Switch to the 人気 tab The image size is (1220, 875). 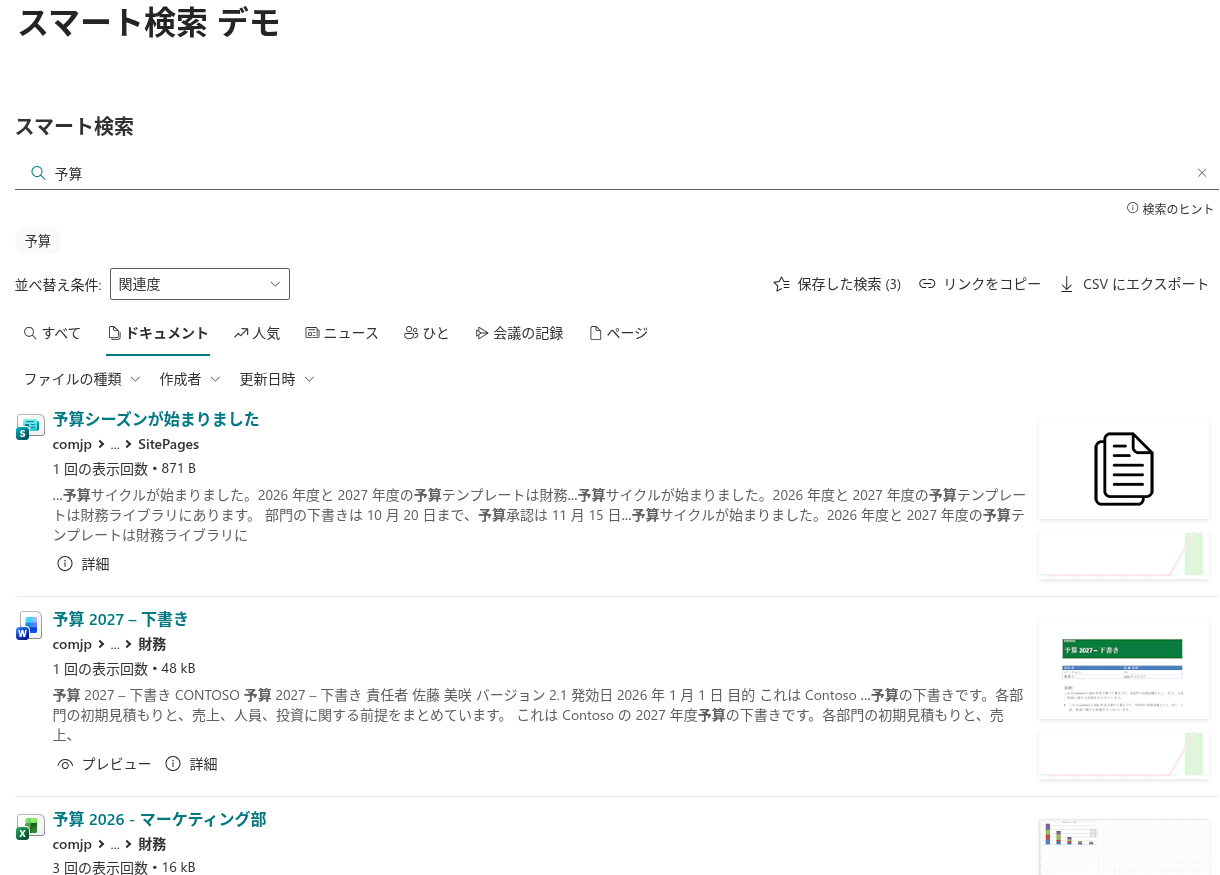tap(257, 333)
